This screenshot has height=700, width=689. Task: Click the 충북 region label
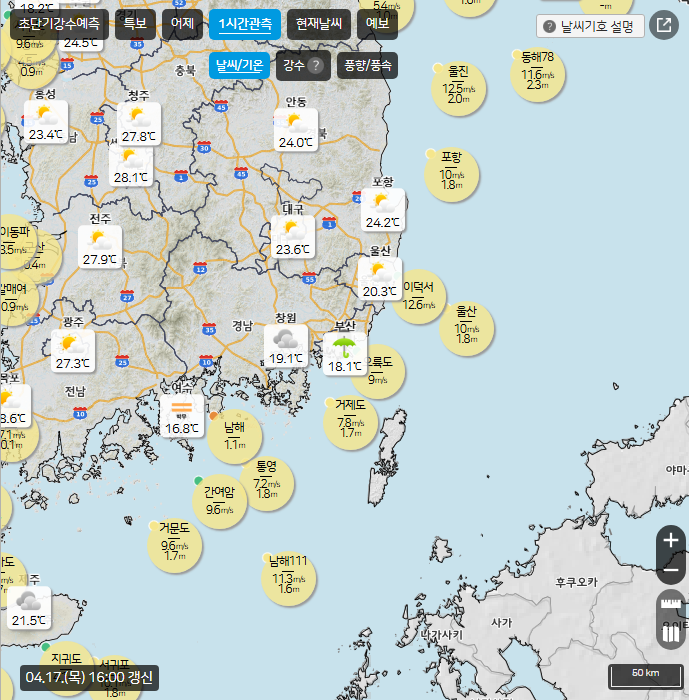tap(185, 70)
